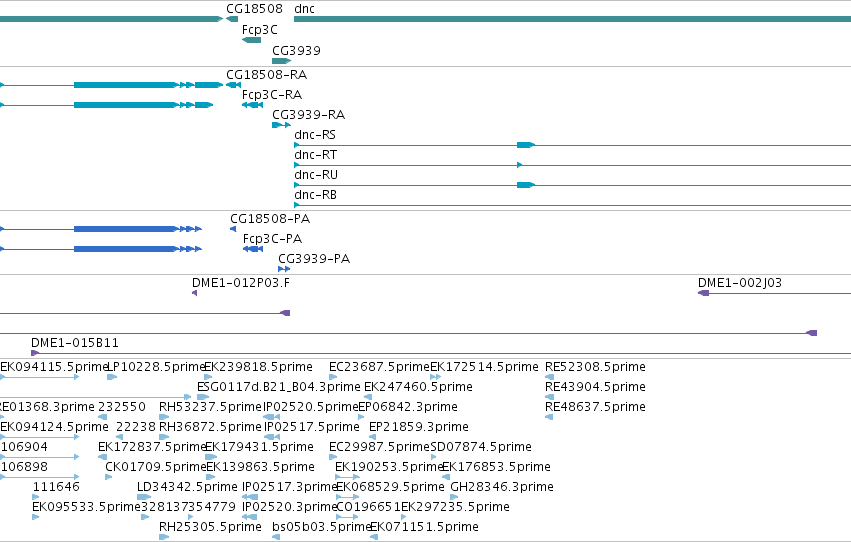Select EST IP02517.3prime

coord(290,487)
